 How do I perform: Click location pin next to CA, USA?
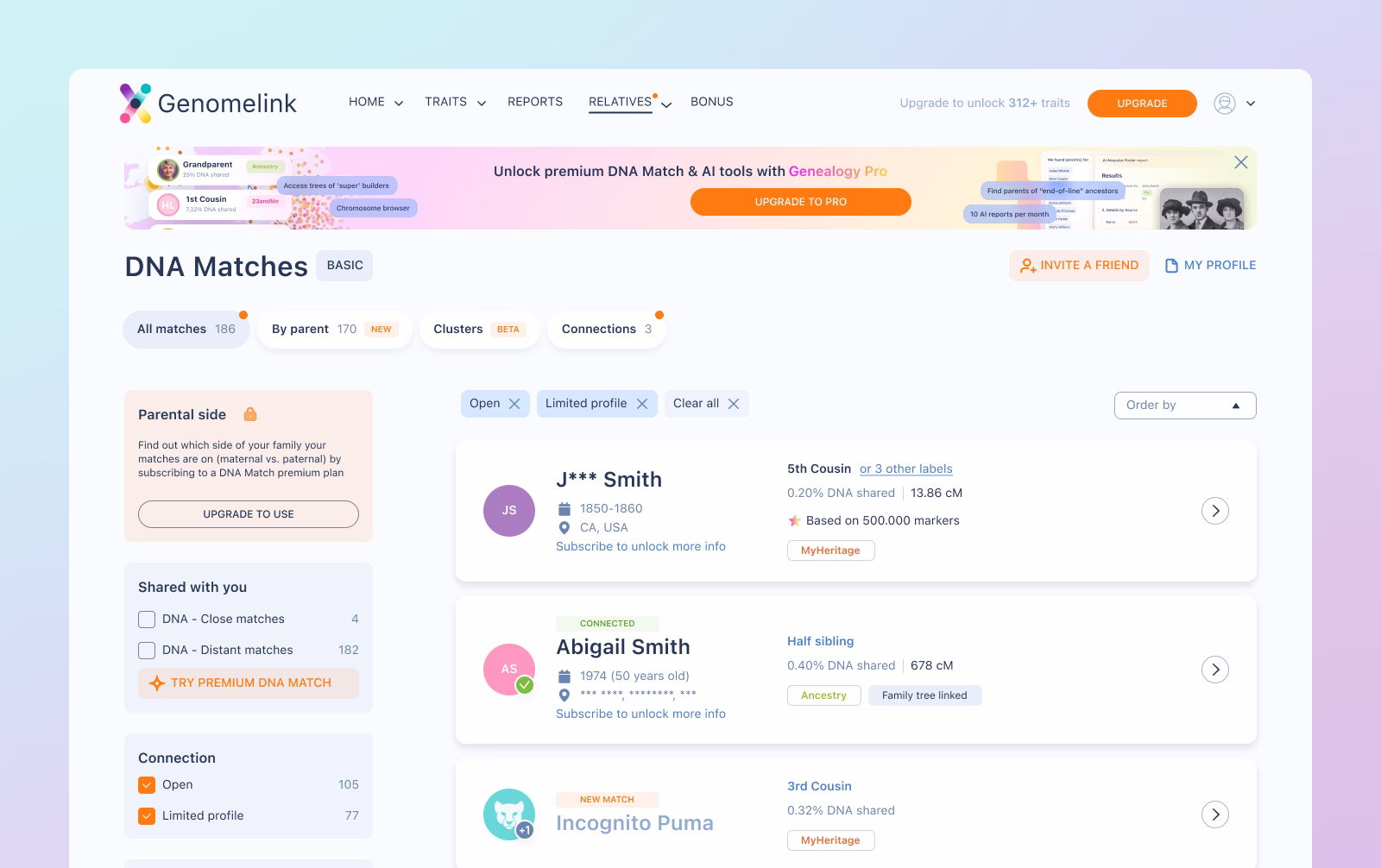(x=564, y=528)
